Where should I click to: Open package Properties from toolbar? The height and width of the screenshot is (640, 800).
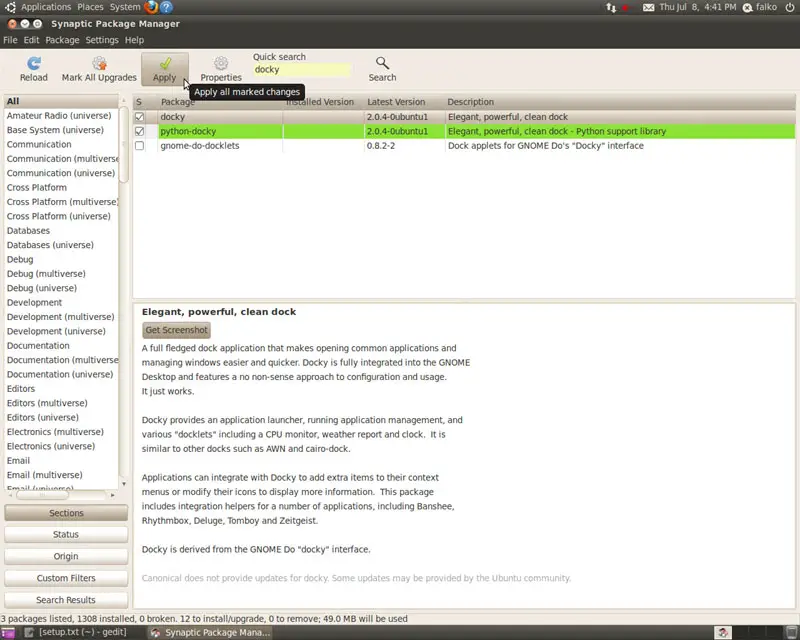(221, 69)
